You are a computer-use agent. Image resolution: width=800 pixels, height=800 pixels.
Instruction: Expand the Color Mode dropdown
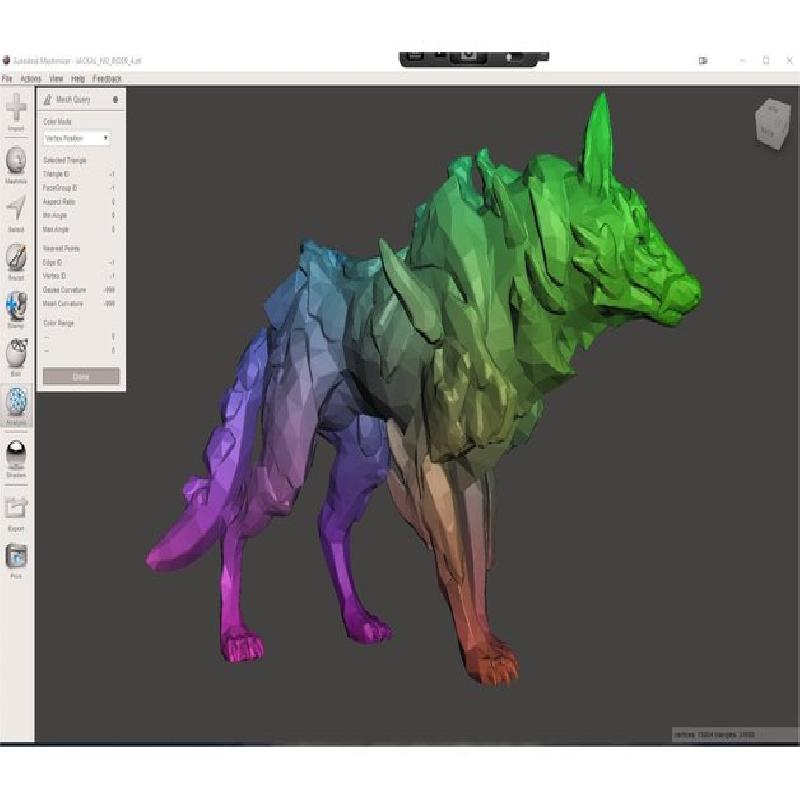(x=76, y=138)
